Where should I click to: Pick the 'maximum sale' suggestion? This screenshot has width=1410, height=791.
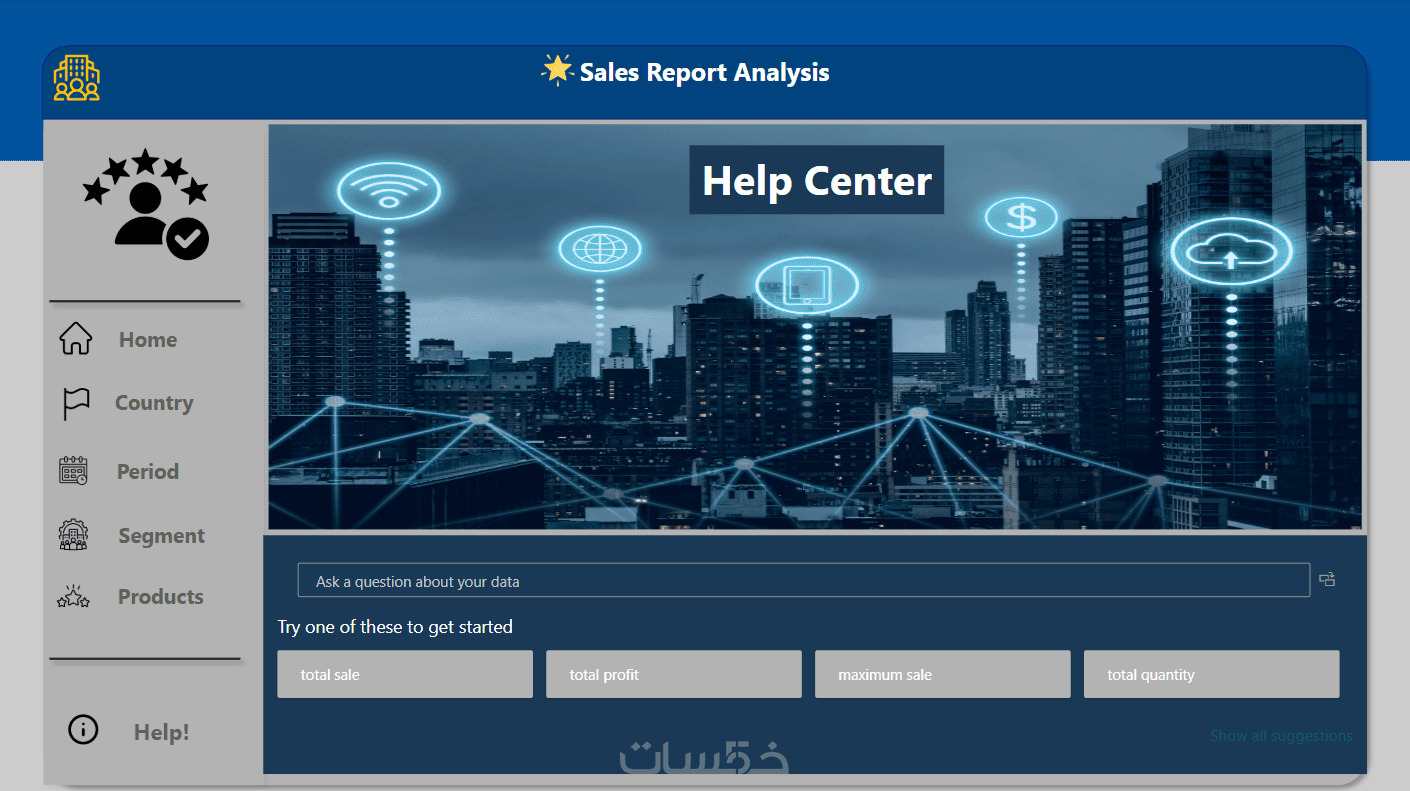[x=943, y=674]
